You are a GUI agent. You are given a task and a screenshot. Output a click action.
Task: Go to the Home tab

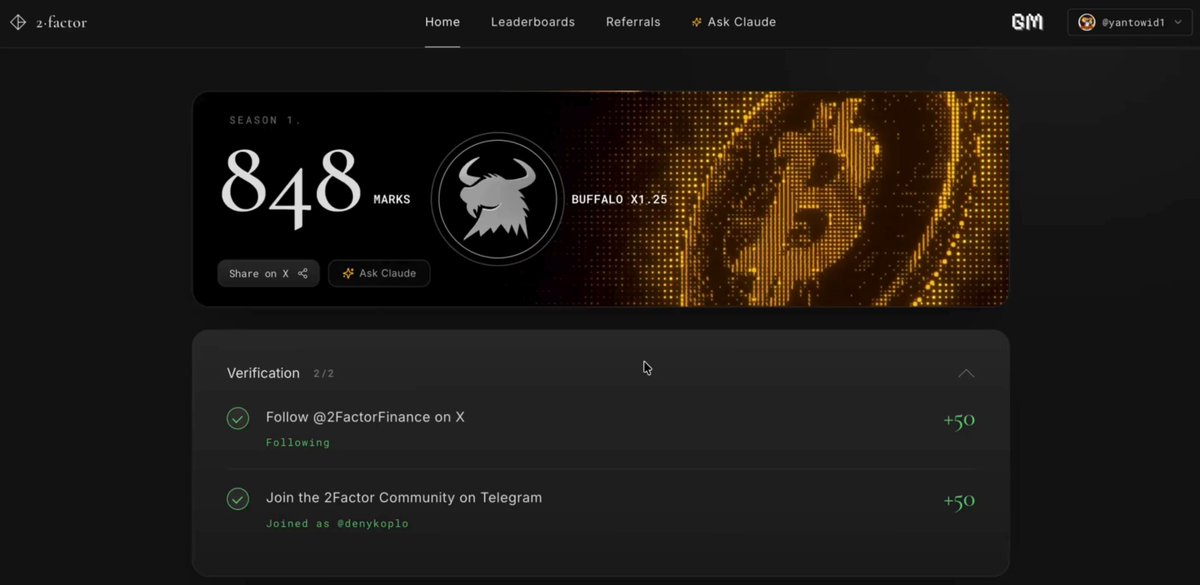442,22
